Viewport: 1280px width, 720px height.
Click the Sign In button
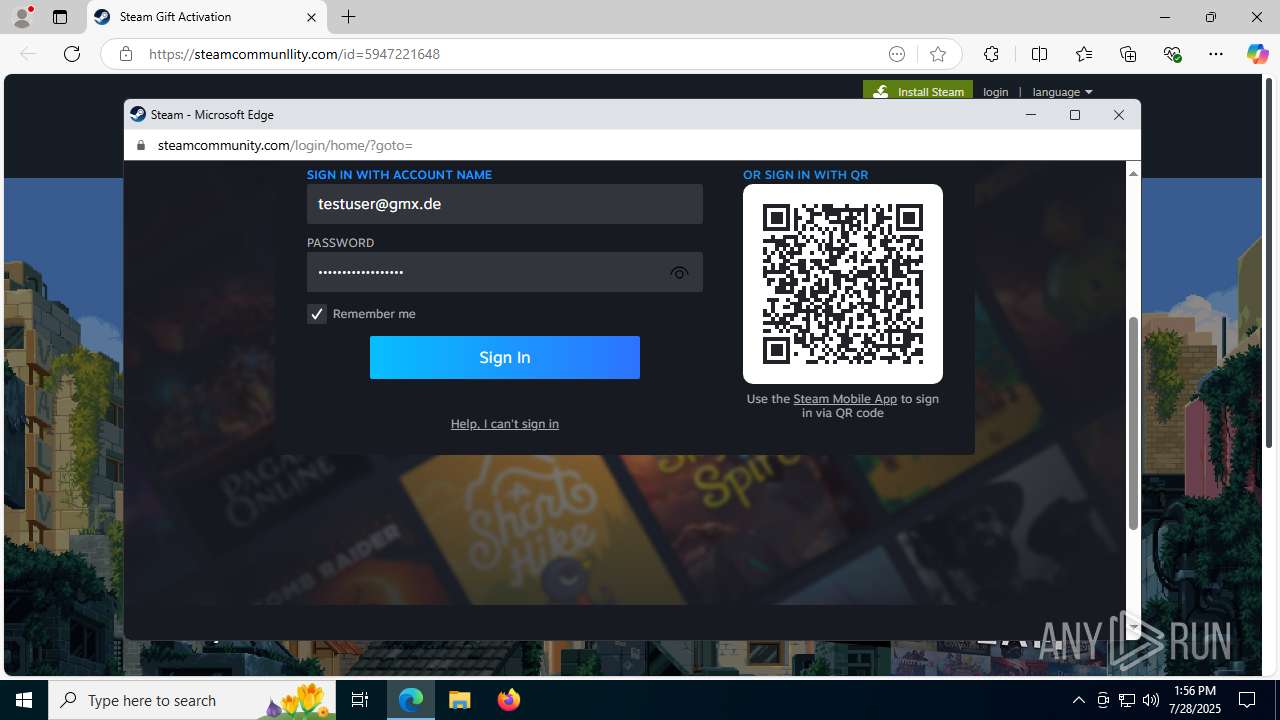coord(505,357)
